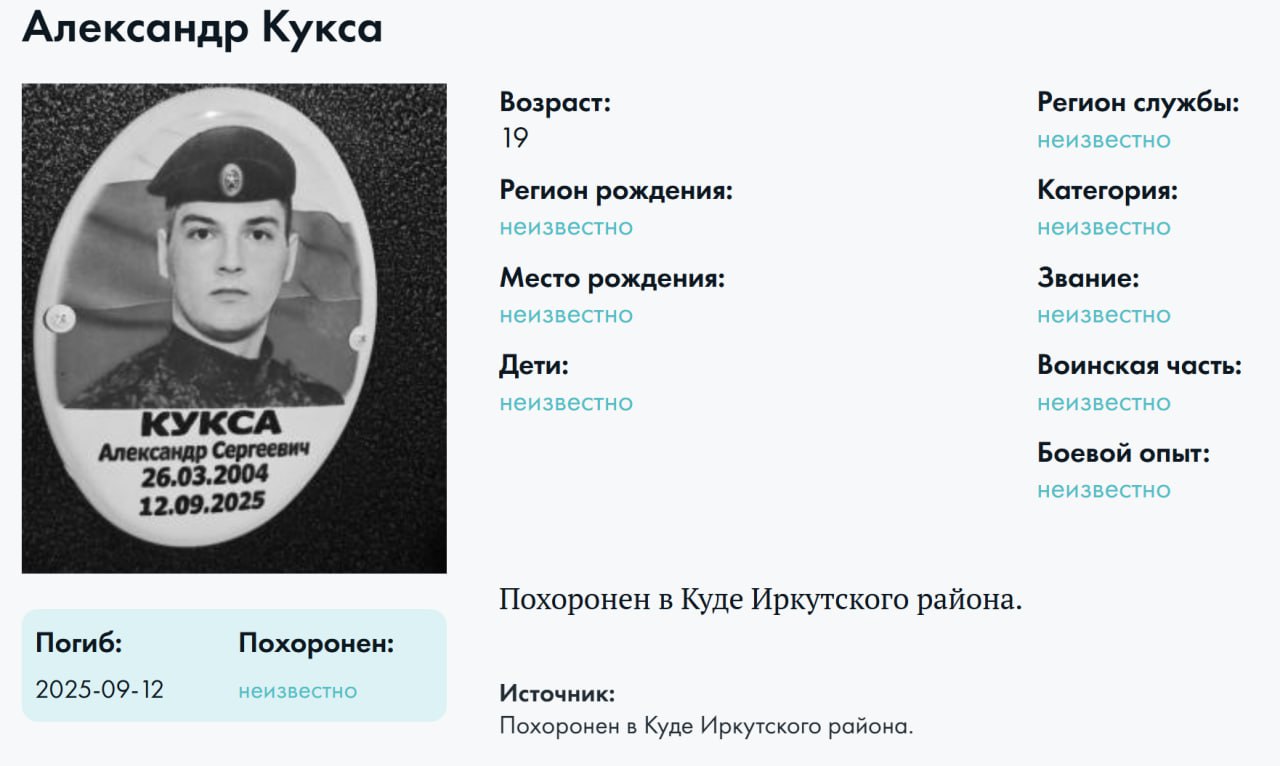The height and width of the screenshot is (766, 1280).
Task: Click the 'Воинская часть:' label
Action: (1139, 366)
